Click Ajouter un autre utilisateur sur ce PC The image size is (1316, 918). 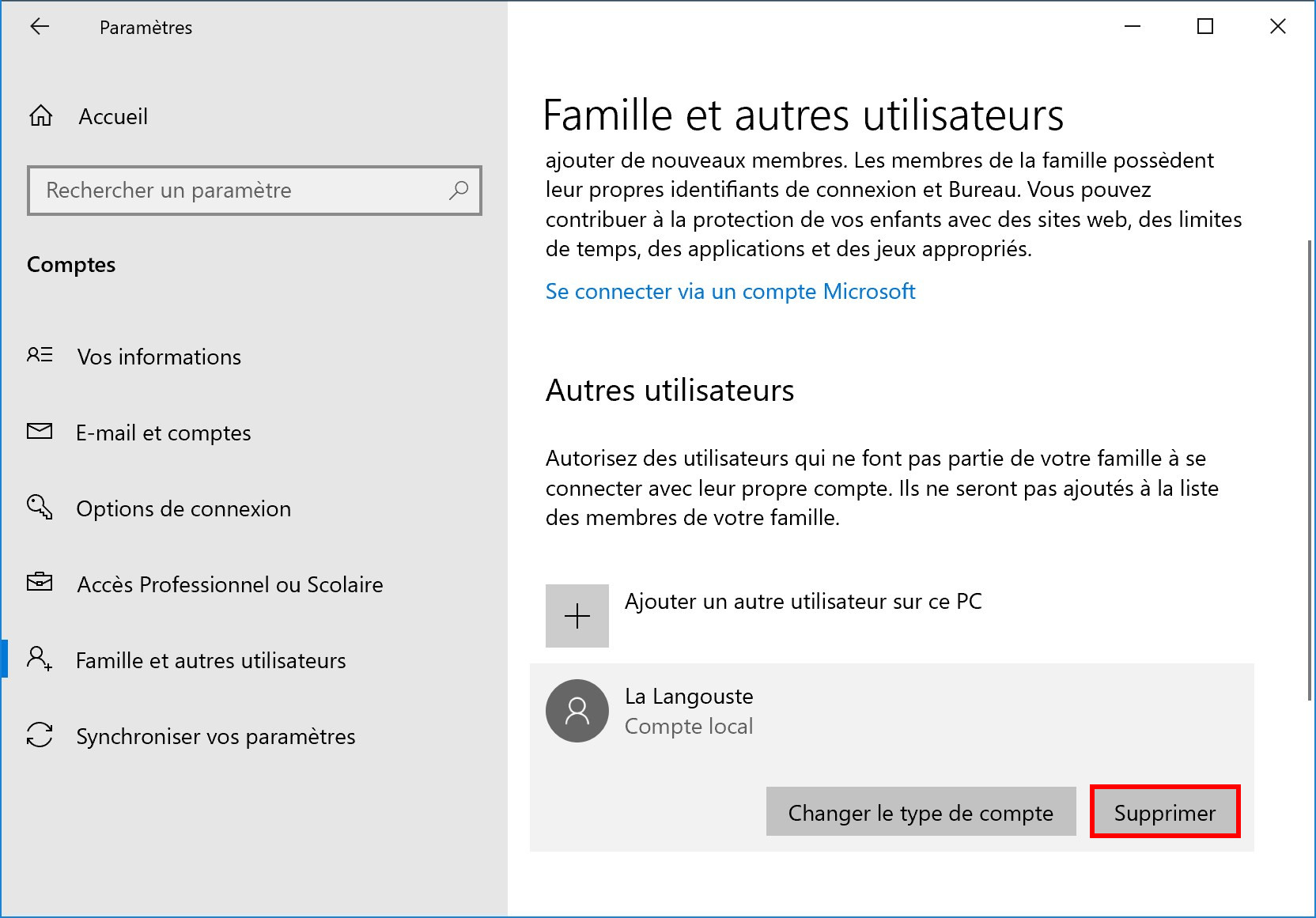click(803, 602)
